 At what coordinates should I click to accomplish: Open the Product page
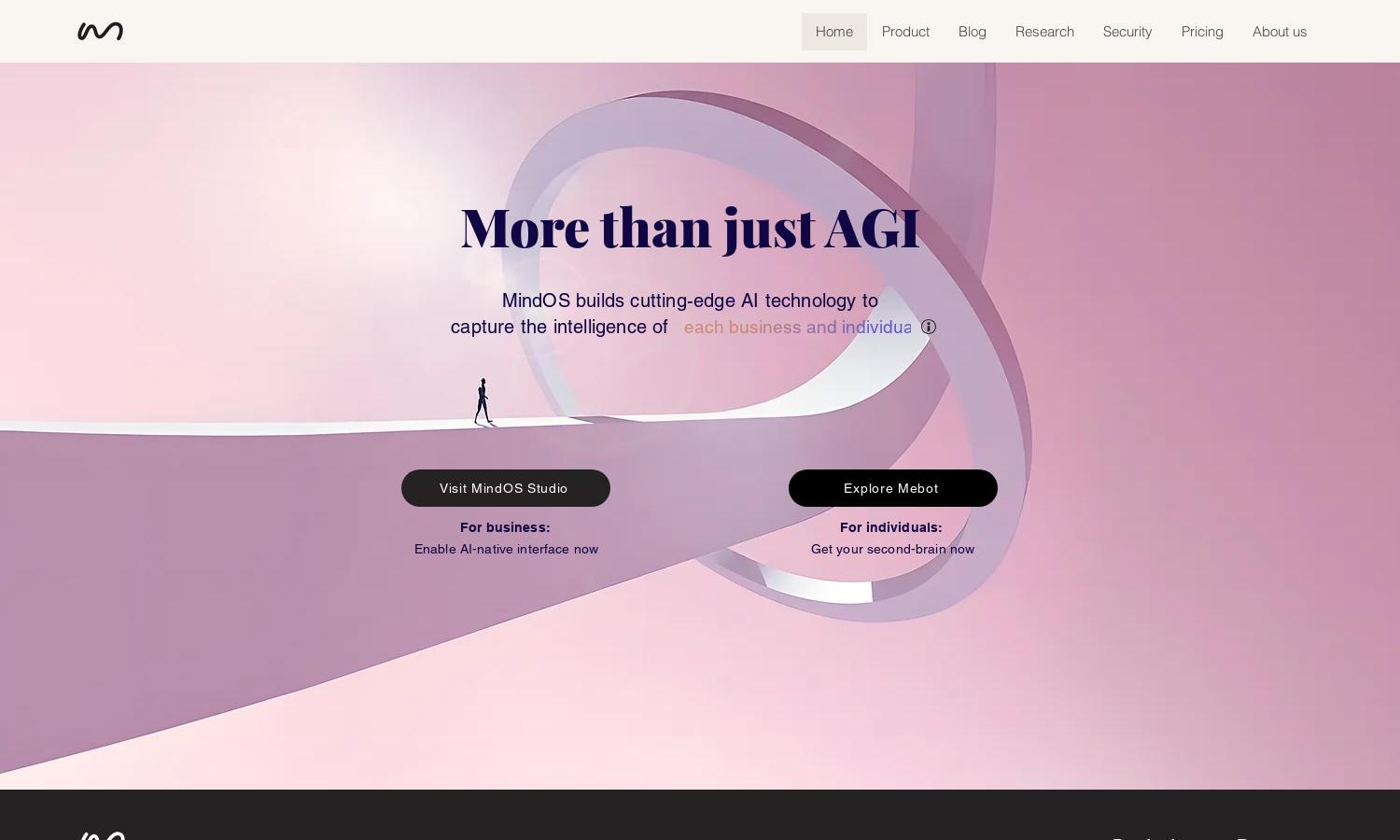pos(905,32)
